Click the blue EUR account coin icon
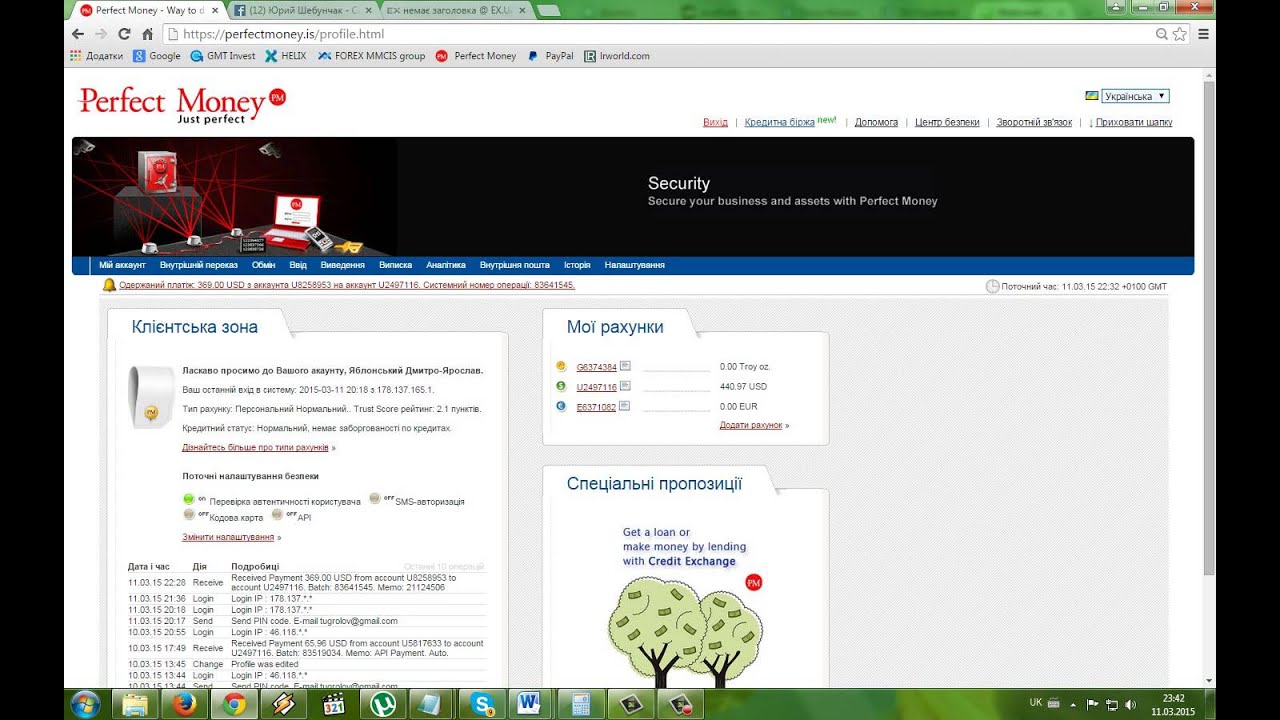The width and height of the screenshot is (1280, 720). [561, 406]
